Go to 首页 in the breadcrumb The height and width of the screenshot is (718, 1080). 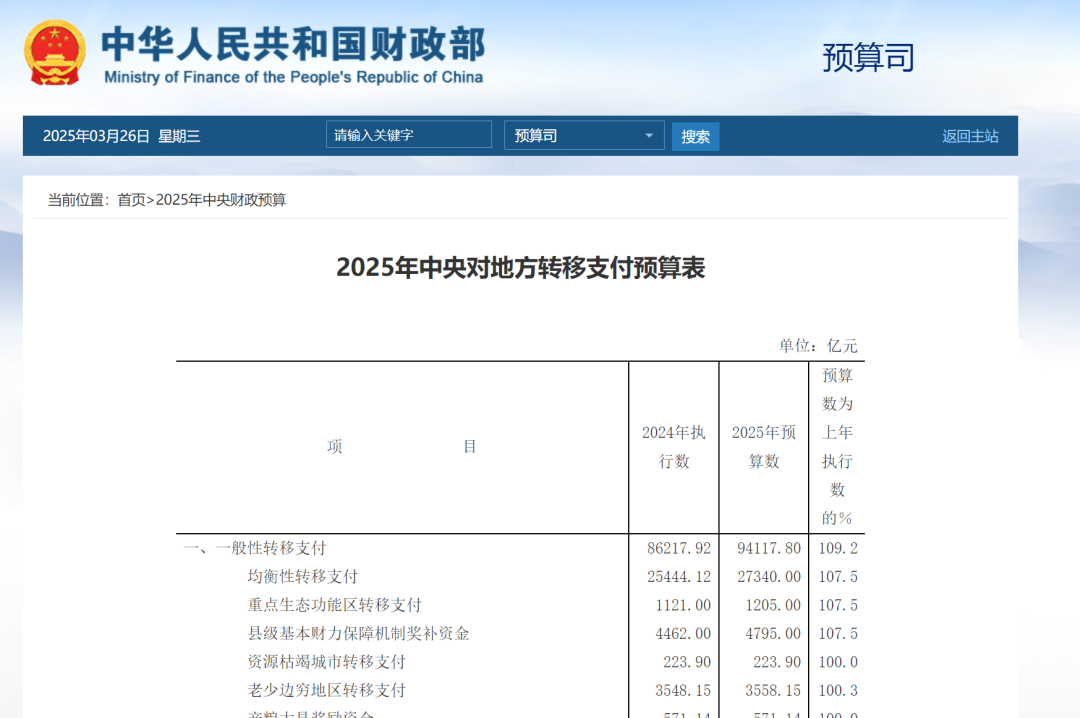pos(131,200)
